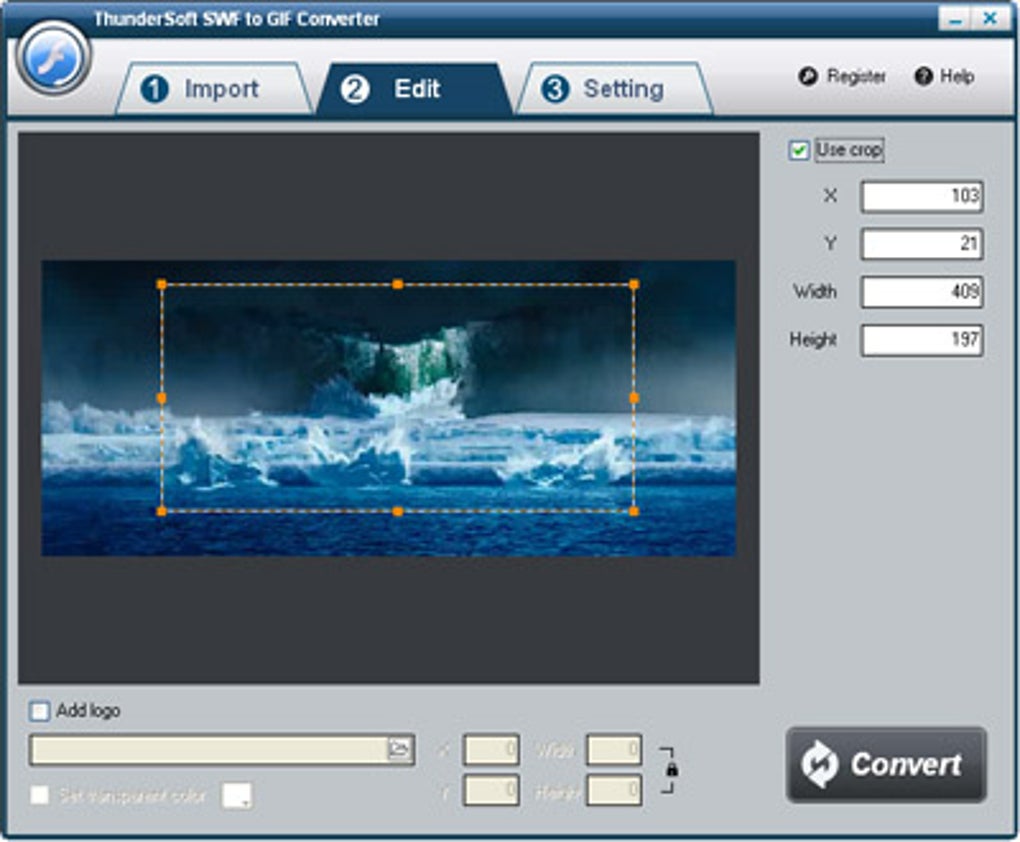
Task: Click the crop Width field
Action: 921,292
